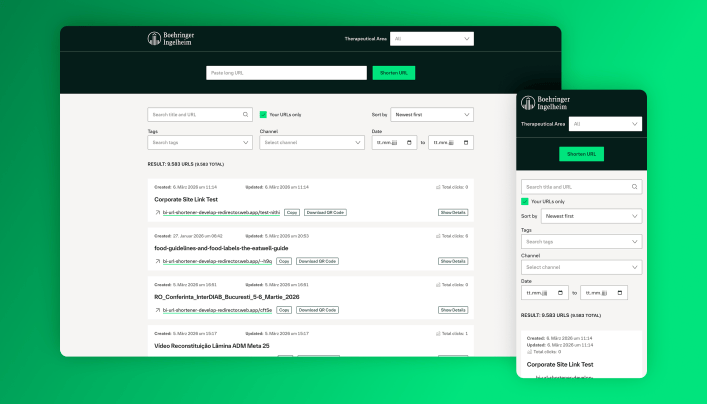Focus mobile 'Search title and URL' field
This screenshot has height=404, width=707.
coord(582,187)
